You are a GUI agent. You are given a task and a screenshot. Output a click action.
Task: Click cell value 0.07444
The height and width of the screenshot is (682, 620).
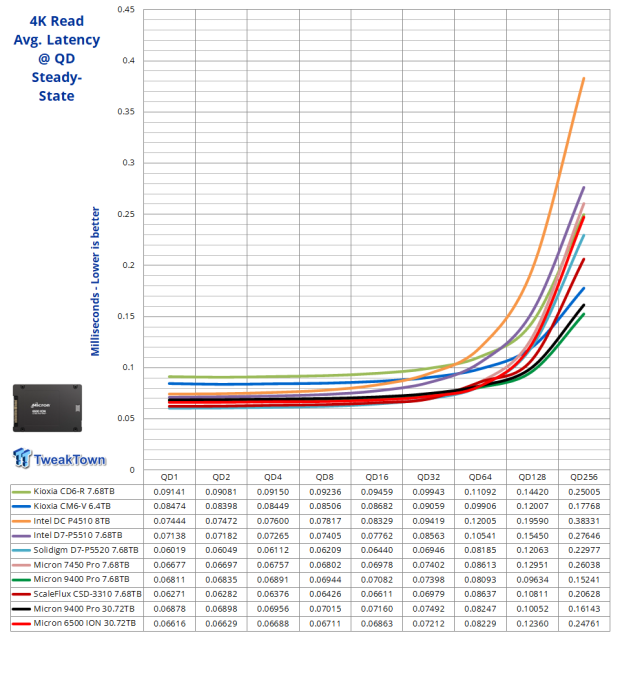(x=169, y=521)
